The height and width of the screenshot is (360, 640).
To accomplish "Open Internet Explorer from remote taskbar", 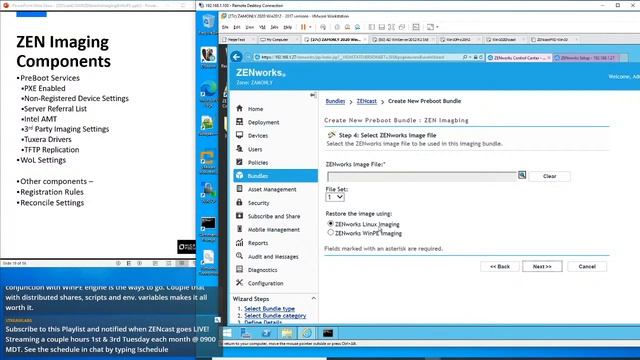I will click(307, 333).
